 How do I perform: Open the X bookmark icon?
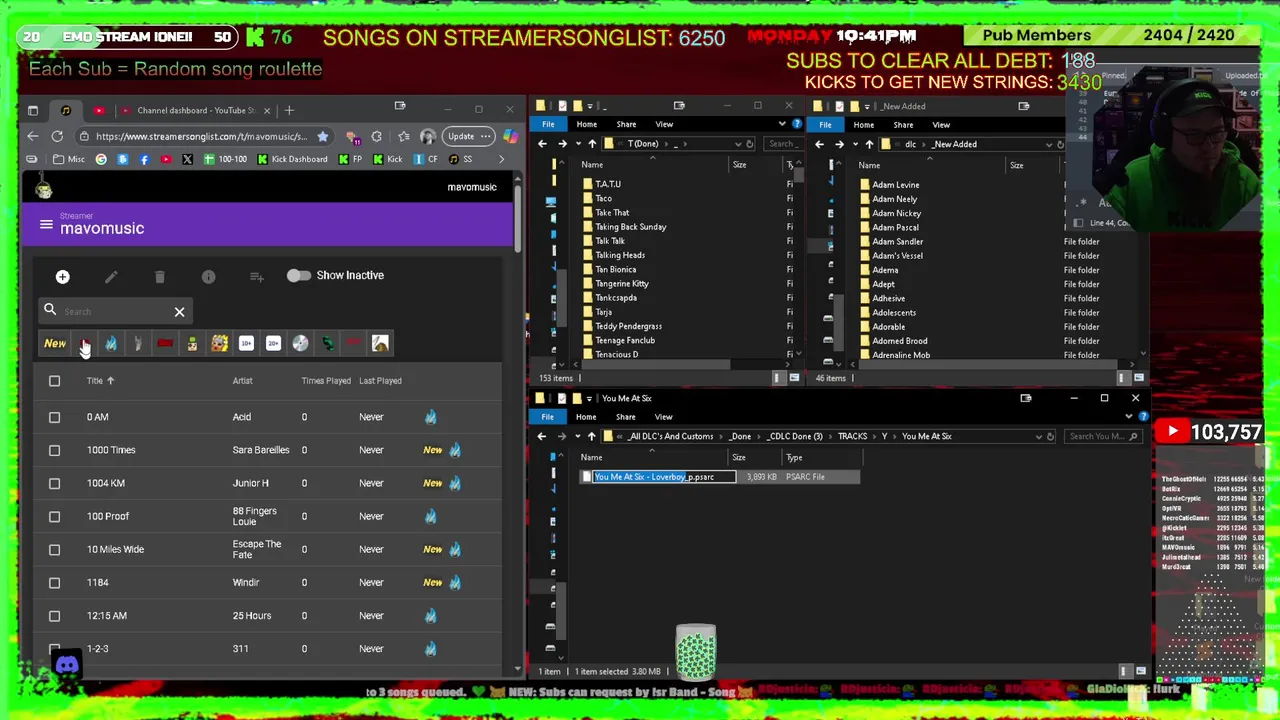coord(187,159)
